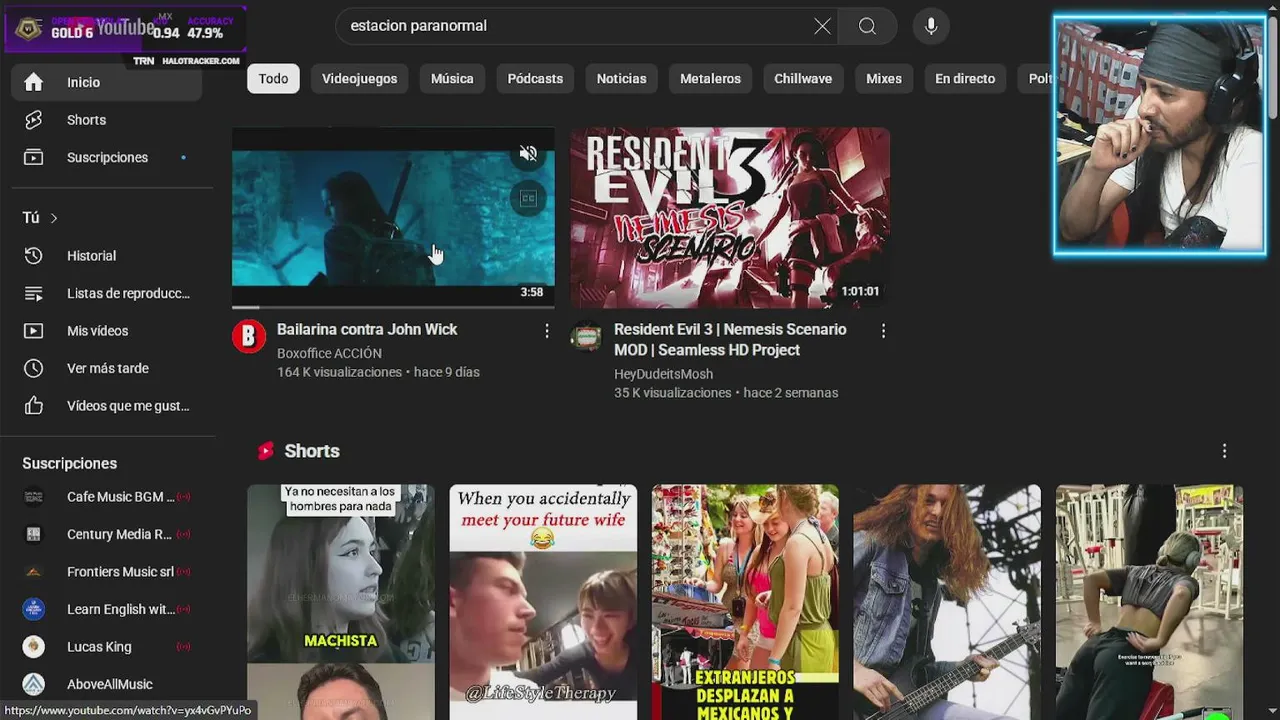Open the Shorts section options menu

[x=1224, y=451]
